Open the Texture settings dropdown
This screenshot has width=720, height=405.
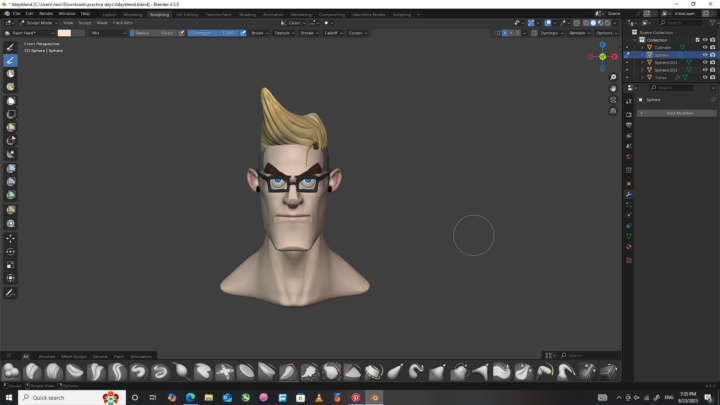(x=283, y=33)
